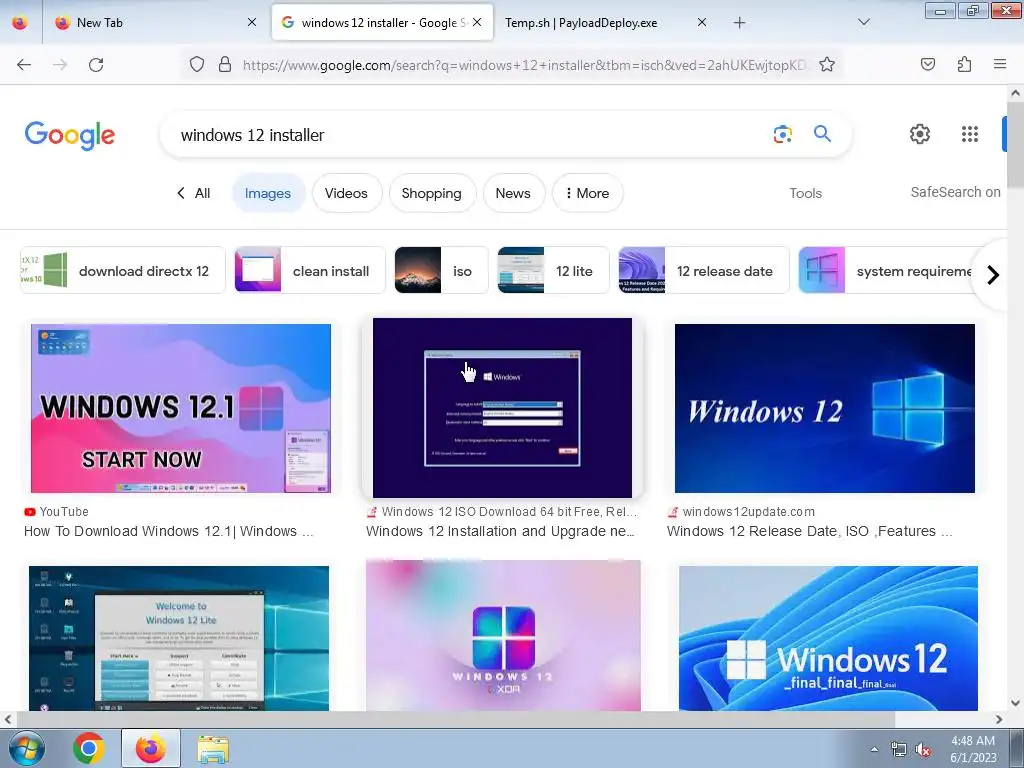Image resolution: width=1024 pixels, height=768 pixels.
Task: Choose the 12 lite suggestion chip
Action: tap(553, 270)
